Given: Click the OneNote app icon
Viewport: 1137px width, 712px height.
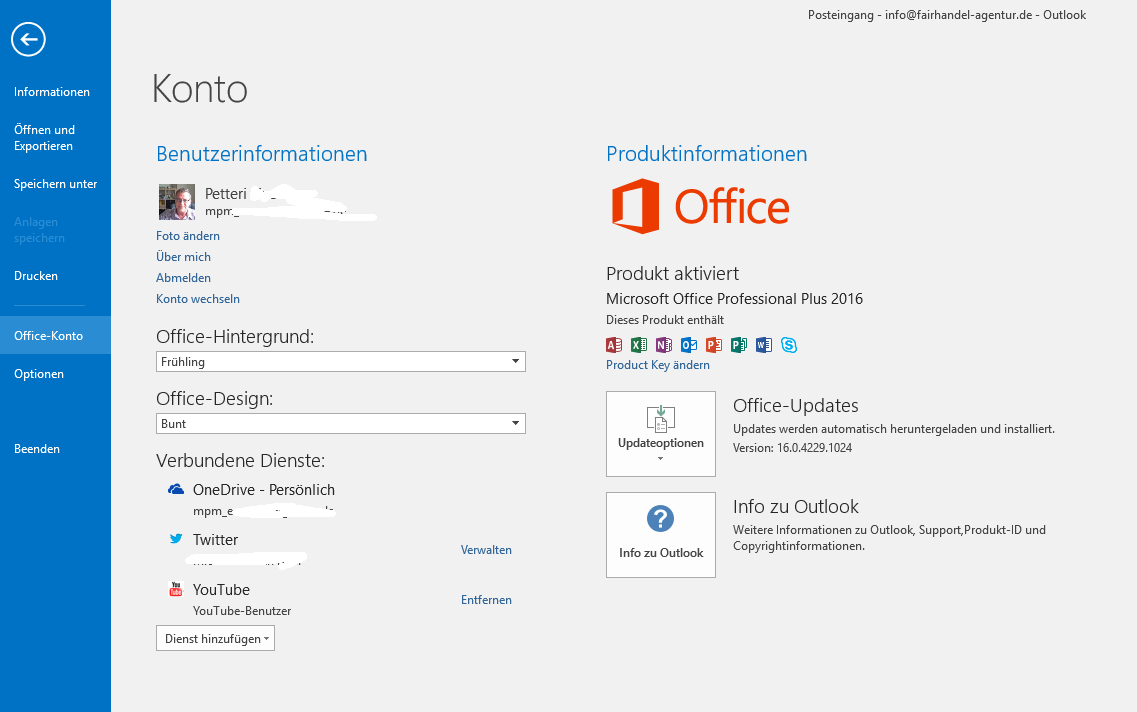Looking at the screenshot, I should (663, 345).
